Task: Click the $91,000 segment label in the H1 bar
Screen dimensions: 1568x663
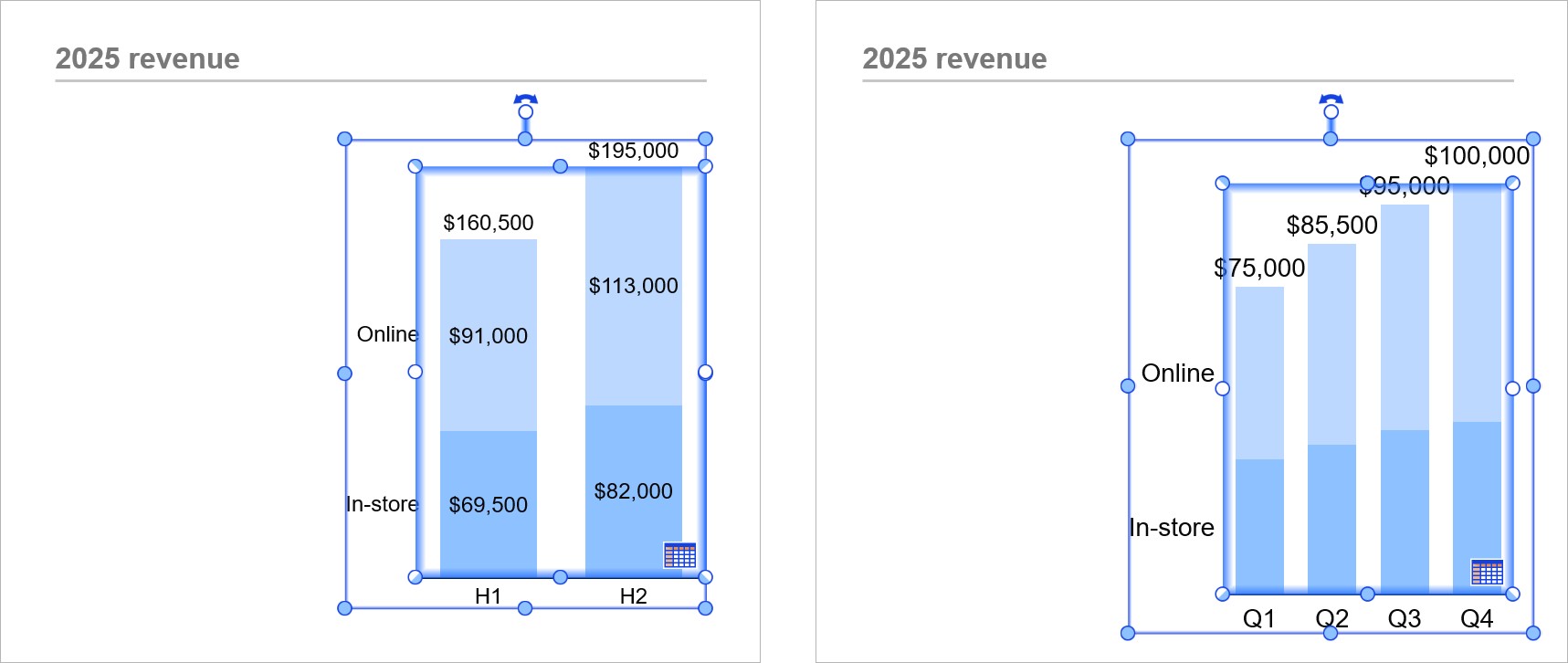Action: [488, 336]
